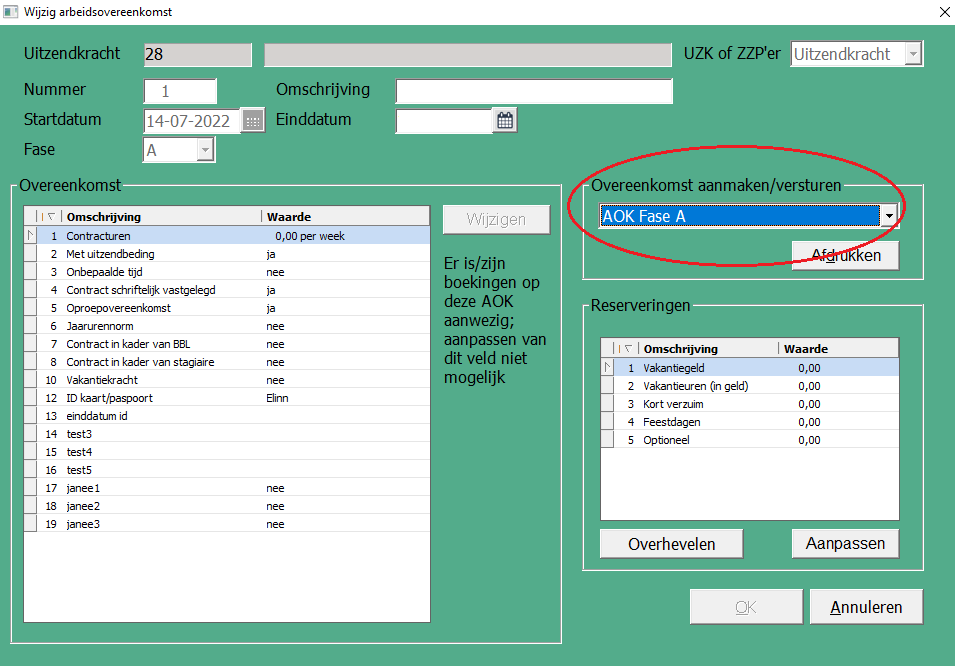Expand the Fase dropdown
The width and height of the screenshot is (955, 666).
206,150
